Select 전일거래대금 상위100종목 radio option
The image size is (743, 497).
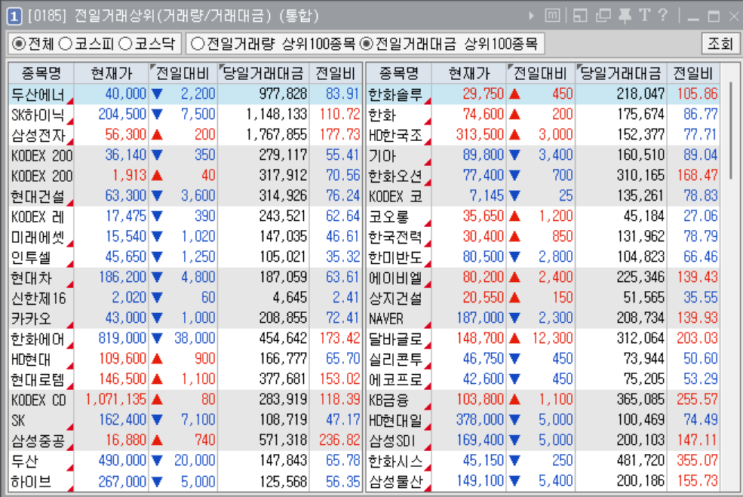tap(366, 44)
